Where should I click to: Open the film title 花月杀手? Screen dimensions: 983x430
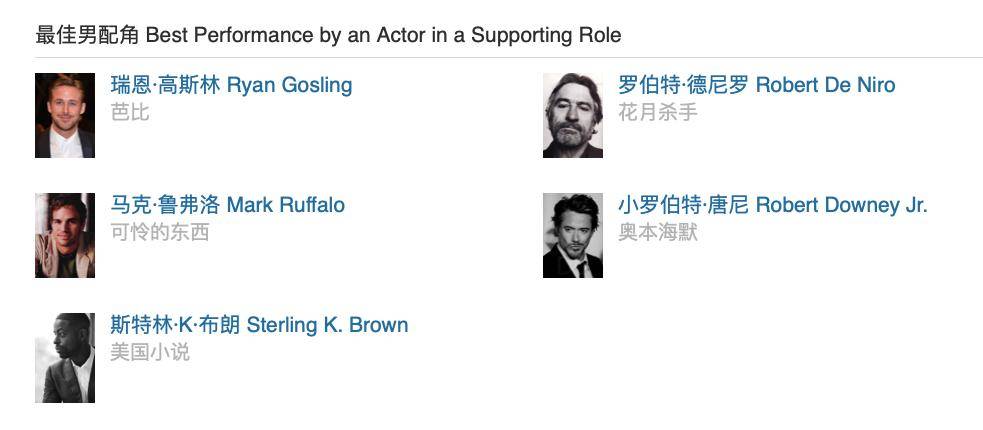tap(658, 113)
